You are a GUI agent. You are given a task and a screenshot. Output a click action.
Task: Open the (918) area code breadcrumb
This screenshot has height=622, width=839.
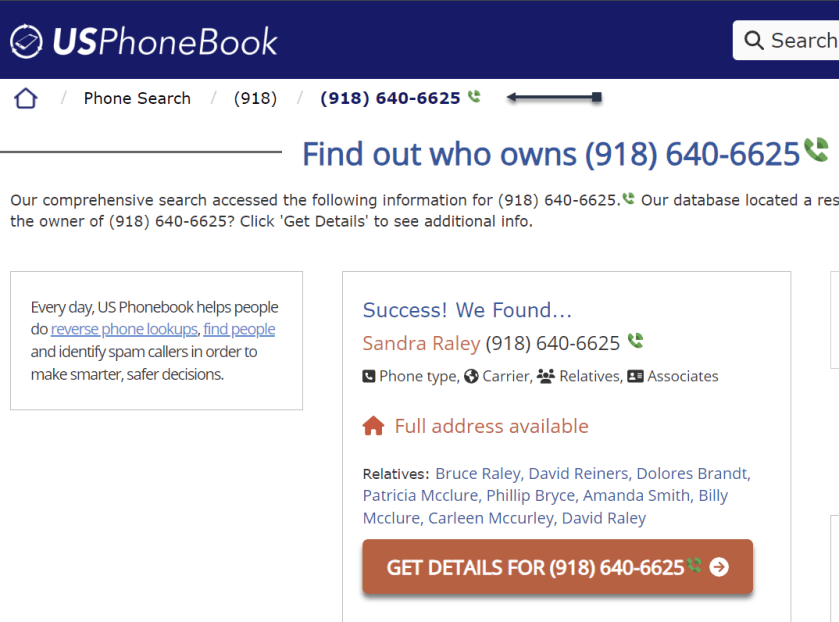click(255, 98)
